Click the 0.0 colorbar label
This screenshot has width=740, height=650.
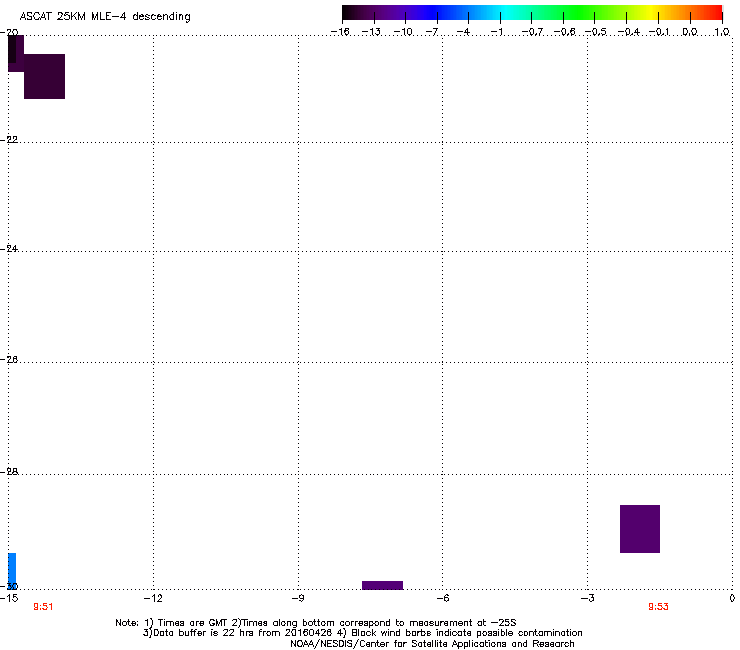tap(690, 32)
